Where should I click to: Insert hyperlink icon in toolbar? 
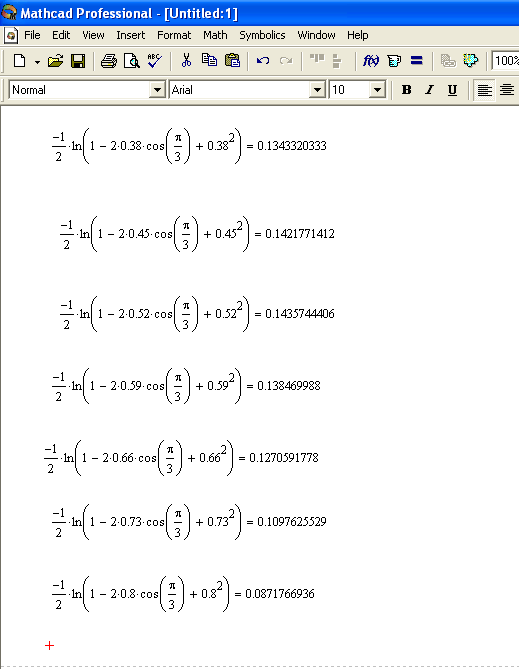tap(448, 61)
